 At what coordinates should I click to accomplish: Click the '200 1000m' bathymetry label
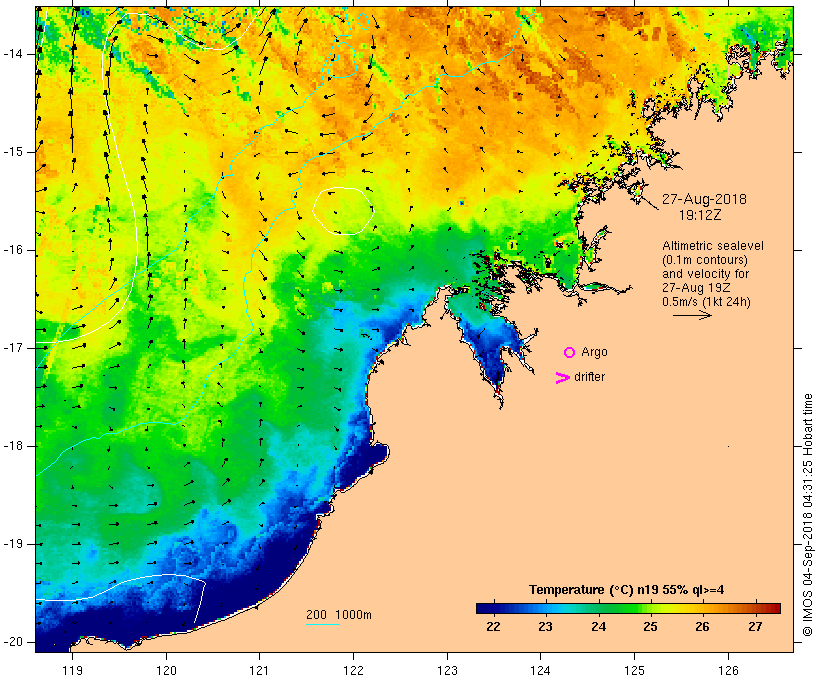click(x=339, y=615)
